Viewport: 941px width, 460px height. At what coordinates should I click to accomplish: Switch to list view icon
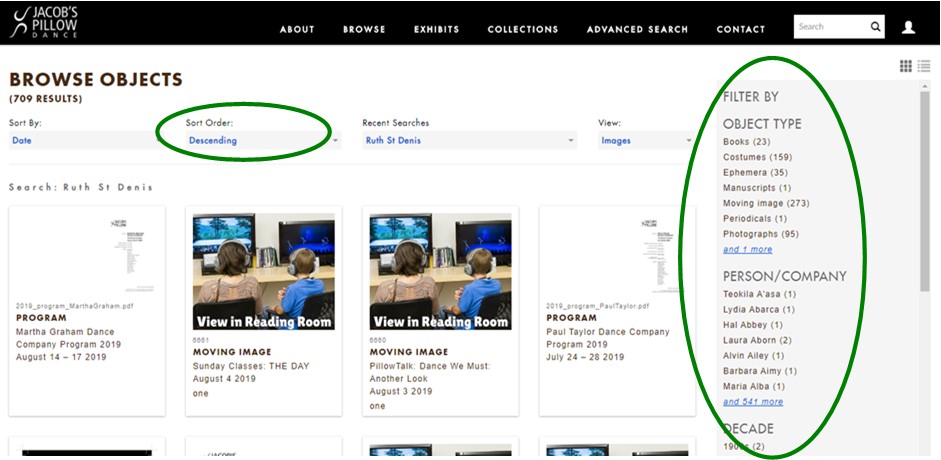point(923,66)
